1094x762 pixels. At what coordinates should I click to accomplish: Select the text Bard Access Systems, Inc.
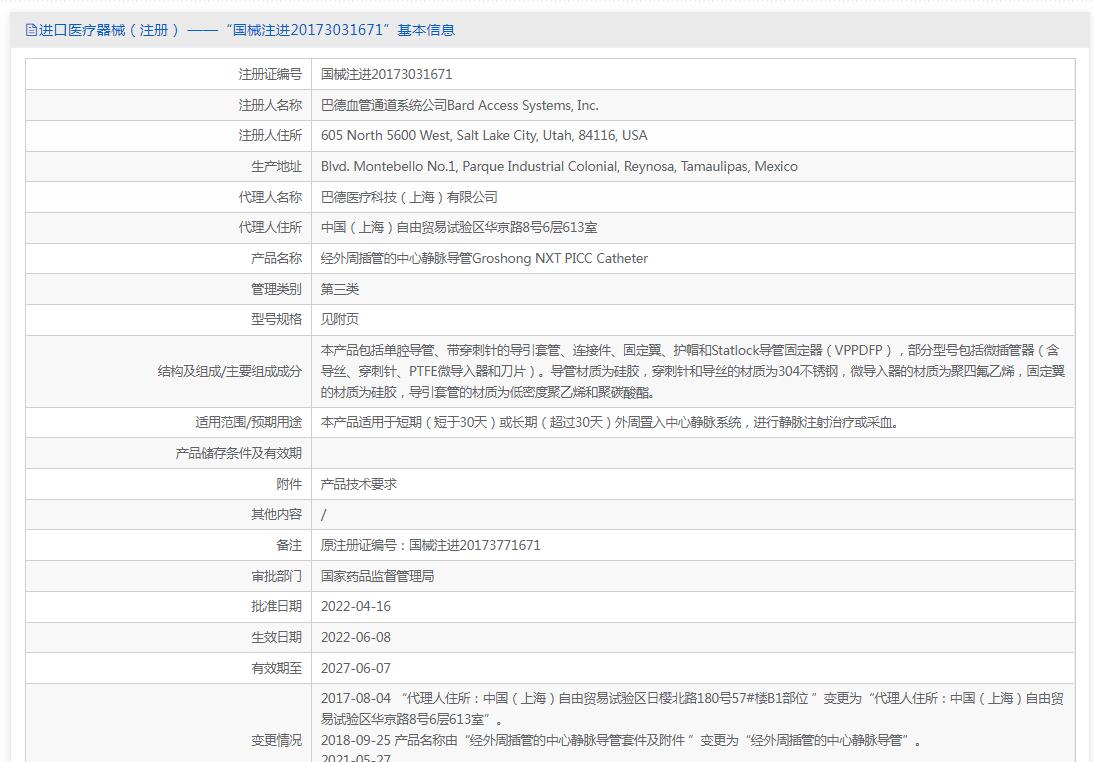pyautogui.click(x=523, y=105)
